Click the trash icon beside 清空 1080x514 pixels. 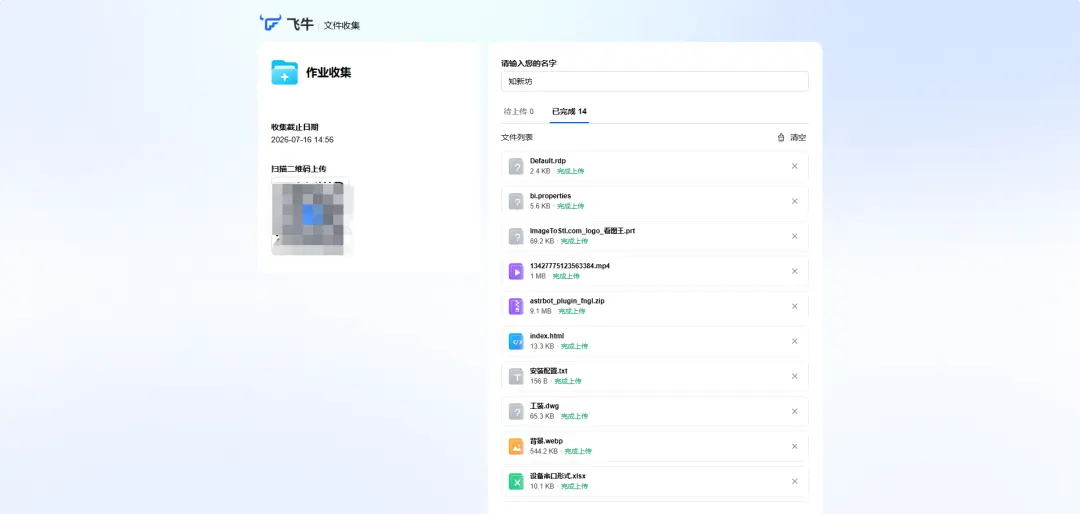point(780,137)
